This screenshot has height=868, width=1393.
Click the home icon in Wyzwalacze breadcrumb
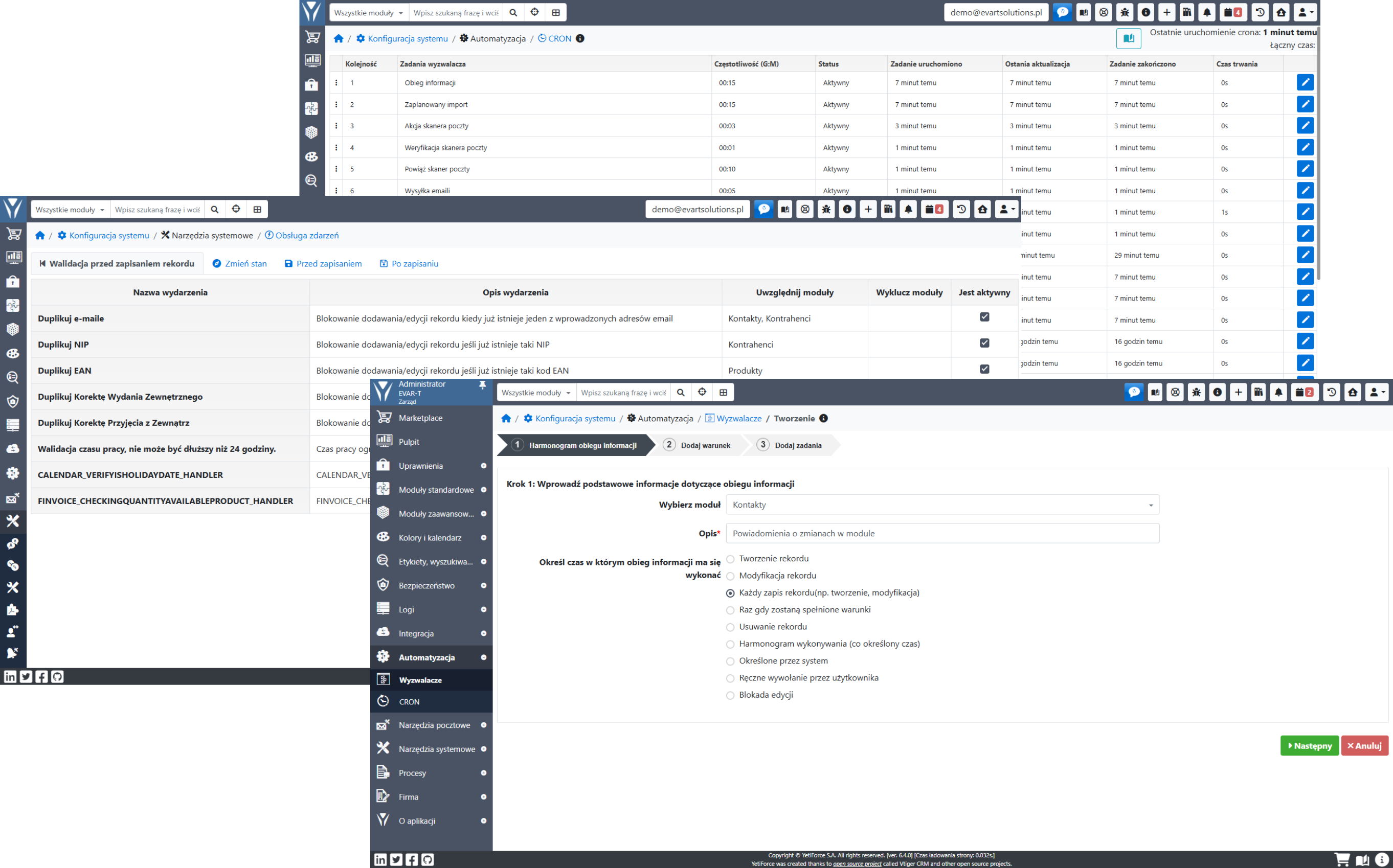(506, 419)
